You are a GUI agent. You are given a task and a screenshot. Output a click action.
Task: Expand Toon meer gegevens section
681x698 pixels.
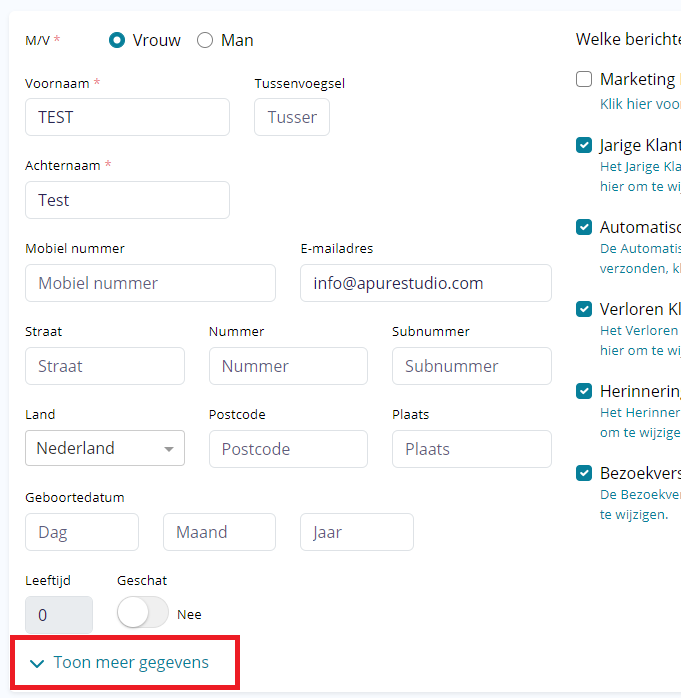pos(131,662)
